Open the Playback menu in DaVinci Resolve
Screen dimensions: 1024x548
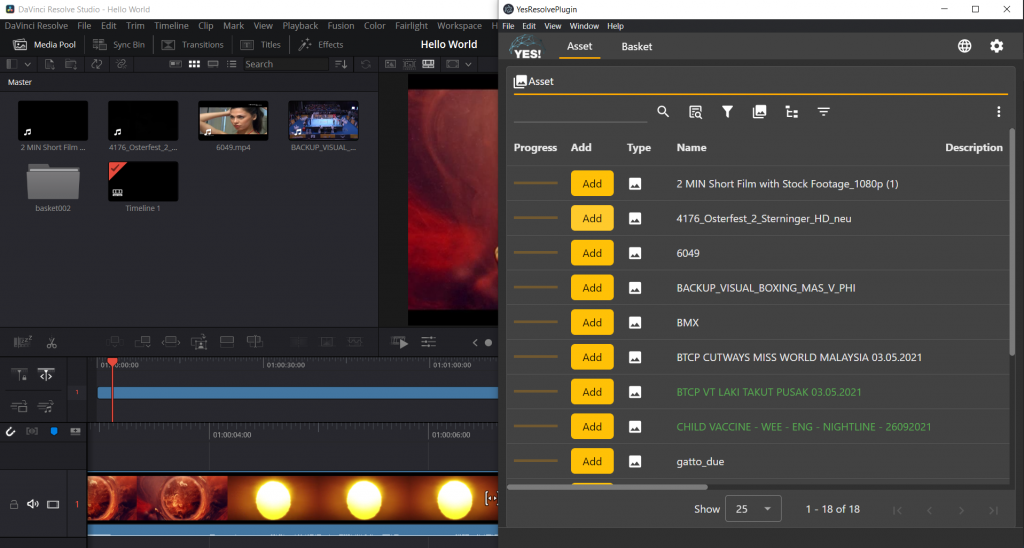click(300, 25)
